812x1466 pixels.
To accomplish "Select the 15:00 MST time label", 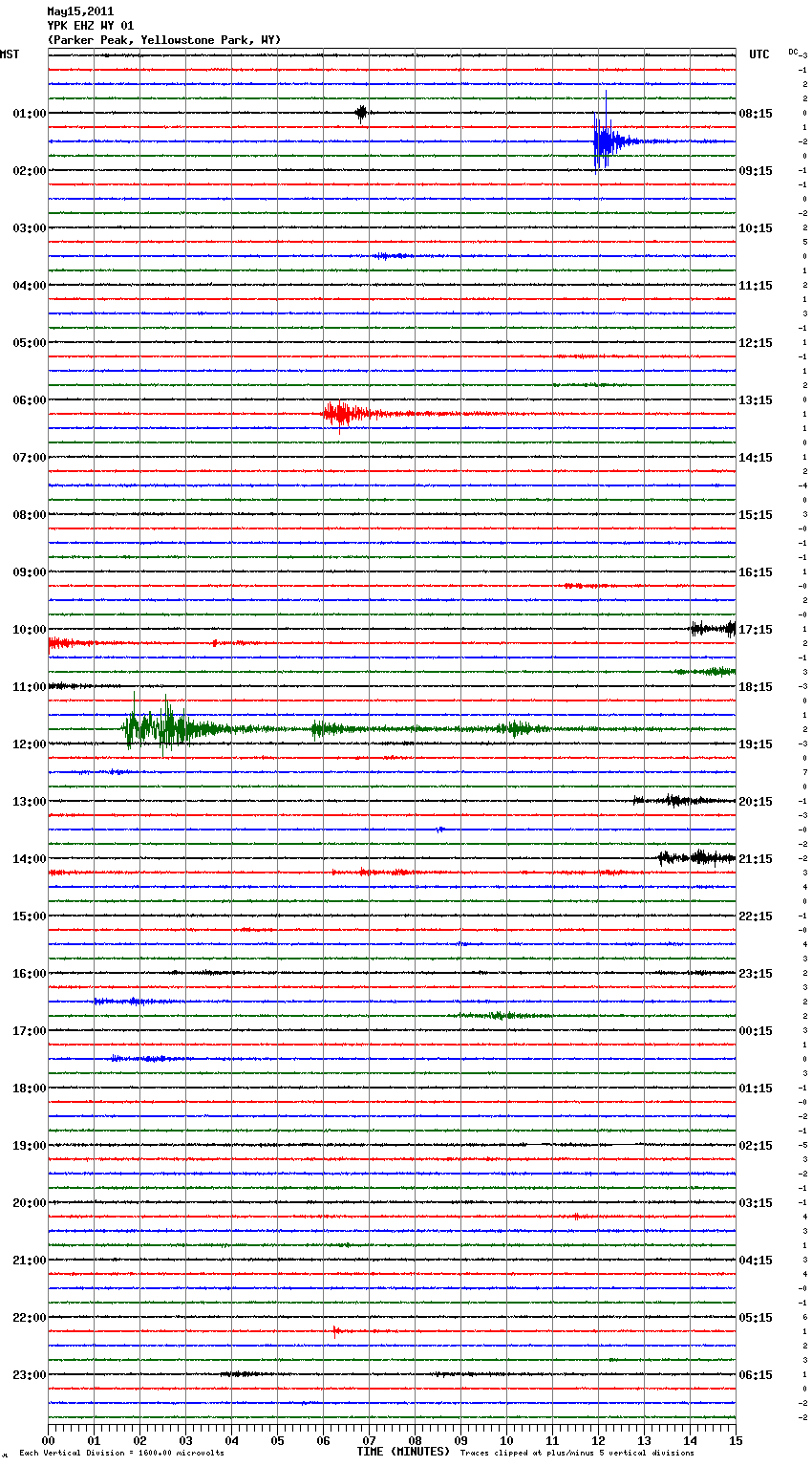I will tap(30, 916).
